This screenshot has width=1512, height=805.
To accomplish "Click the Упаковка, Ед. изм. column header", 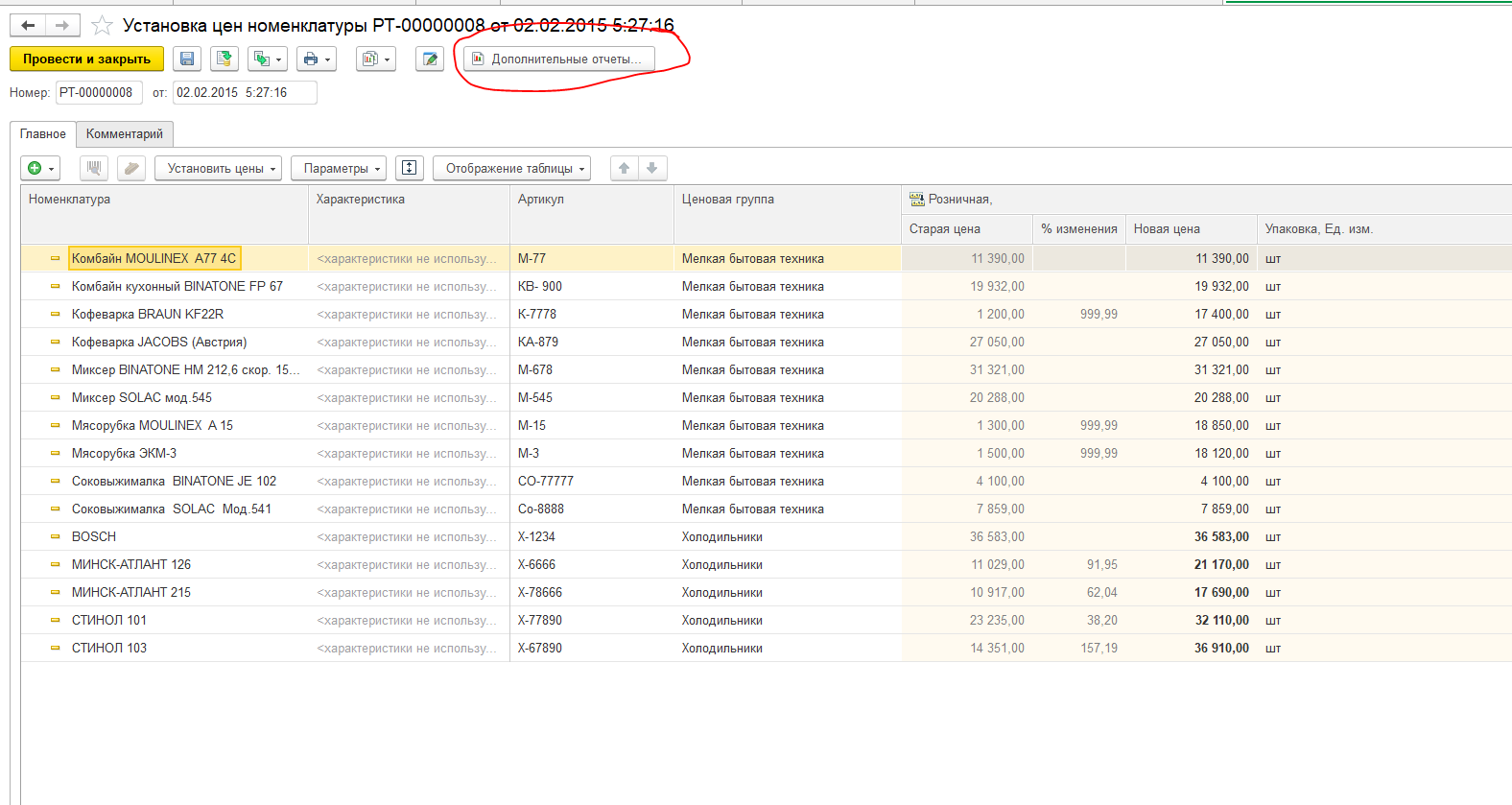I will [x=1384, y=229].
